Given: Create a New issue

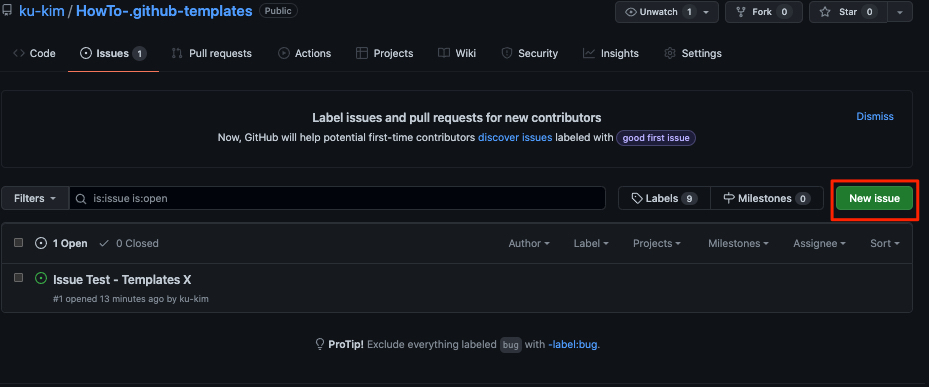Looking at the screenshot, I should 874,199.
